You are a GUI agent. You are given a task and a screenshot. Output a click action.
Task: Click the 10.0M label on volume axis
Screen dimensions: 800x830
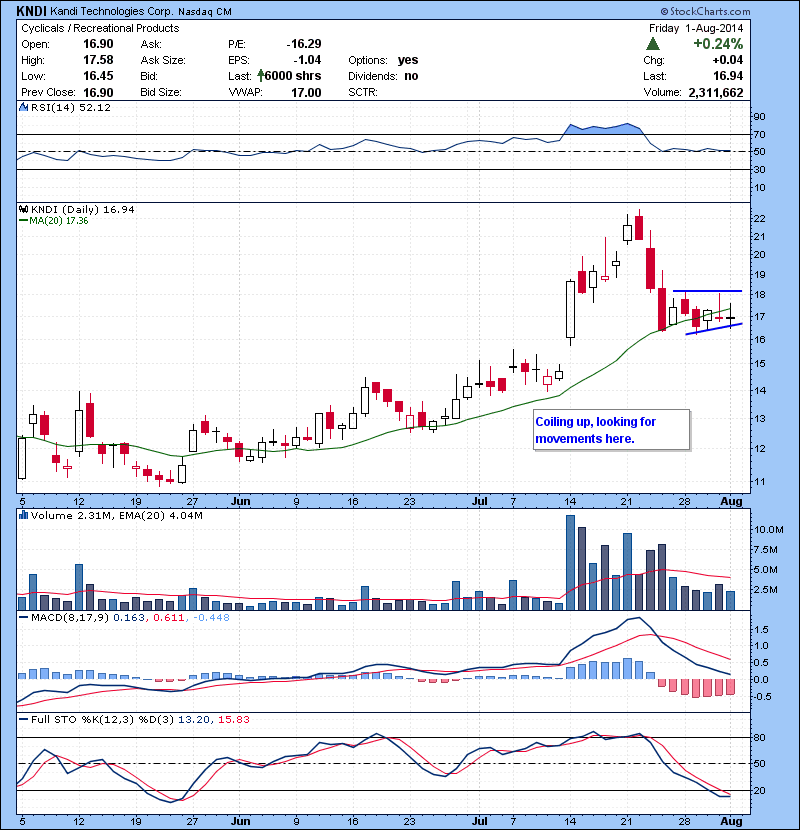(x=769, y=529)
